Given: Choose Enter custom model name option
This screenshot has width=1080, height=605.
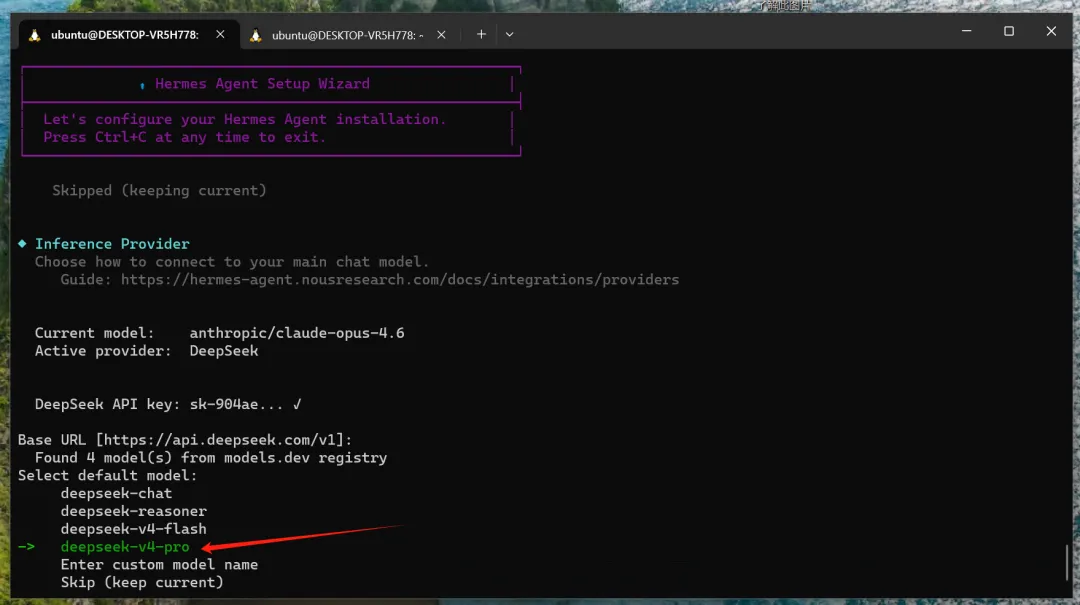Looking at the screenshot, I should [159, 565].
